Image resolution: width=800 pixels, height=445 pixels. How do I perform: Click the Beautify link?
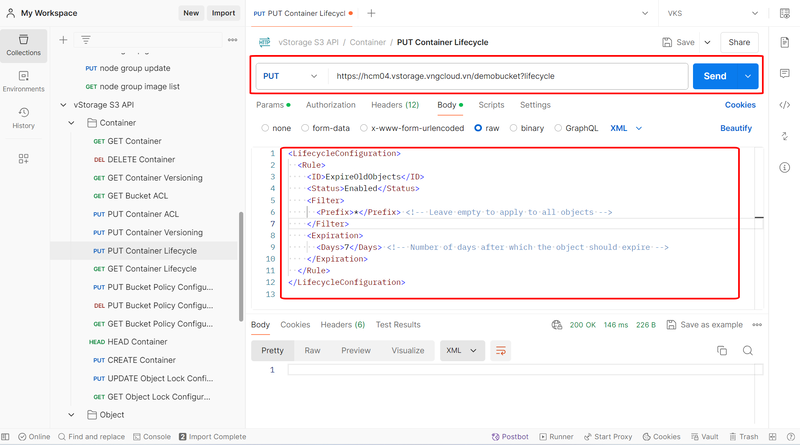[x=735, y=128]
